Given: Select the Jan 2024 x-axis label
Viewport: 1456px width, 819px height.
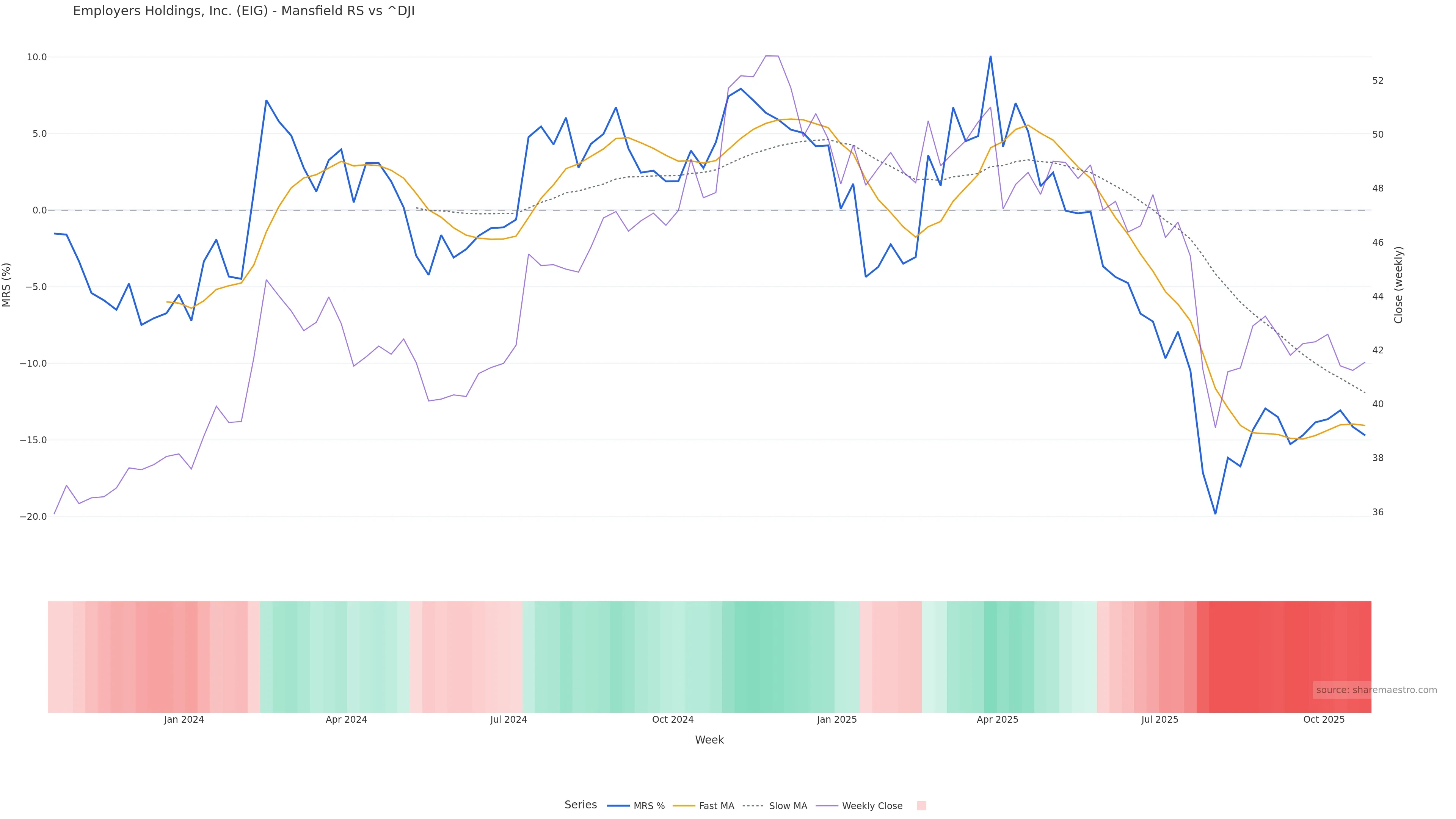Looking at the screenshot, I should tap(184, 720).
